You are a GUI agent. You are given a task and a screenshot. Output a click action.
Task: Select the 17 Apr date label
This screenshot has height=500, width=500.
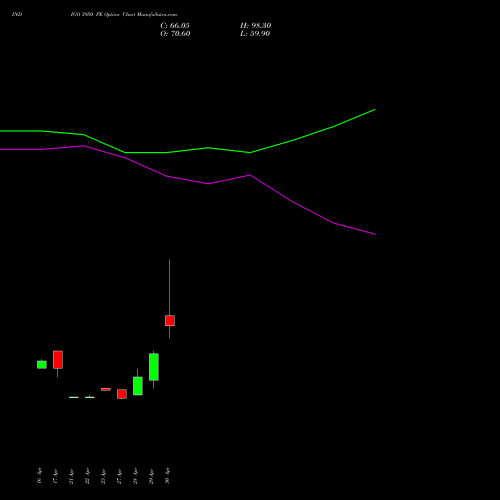tap(56, 476)
